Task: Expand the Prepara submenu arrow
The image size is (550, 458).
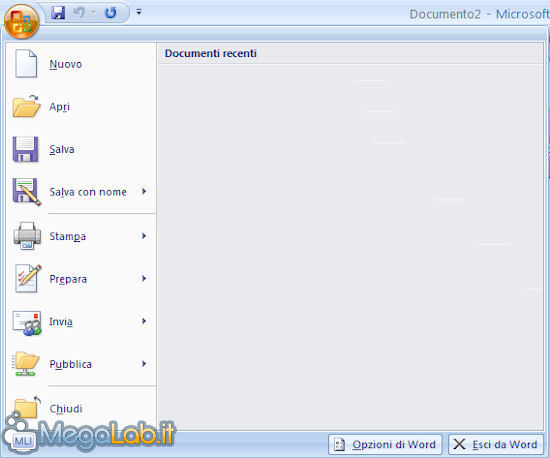Action: click(x=144, y=279)
